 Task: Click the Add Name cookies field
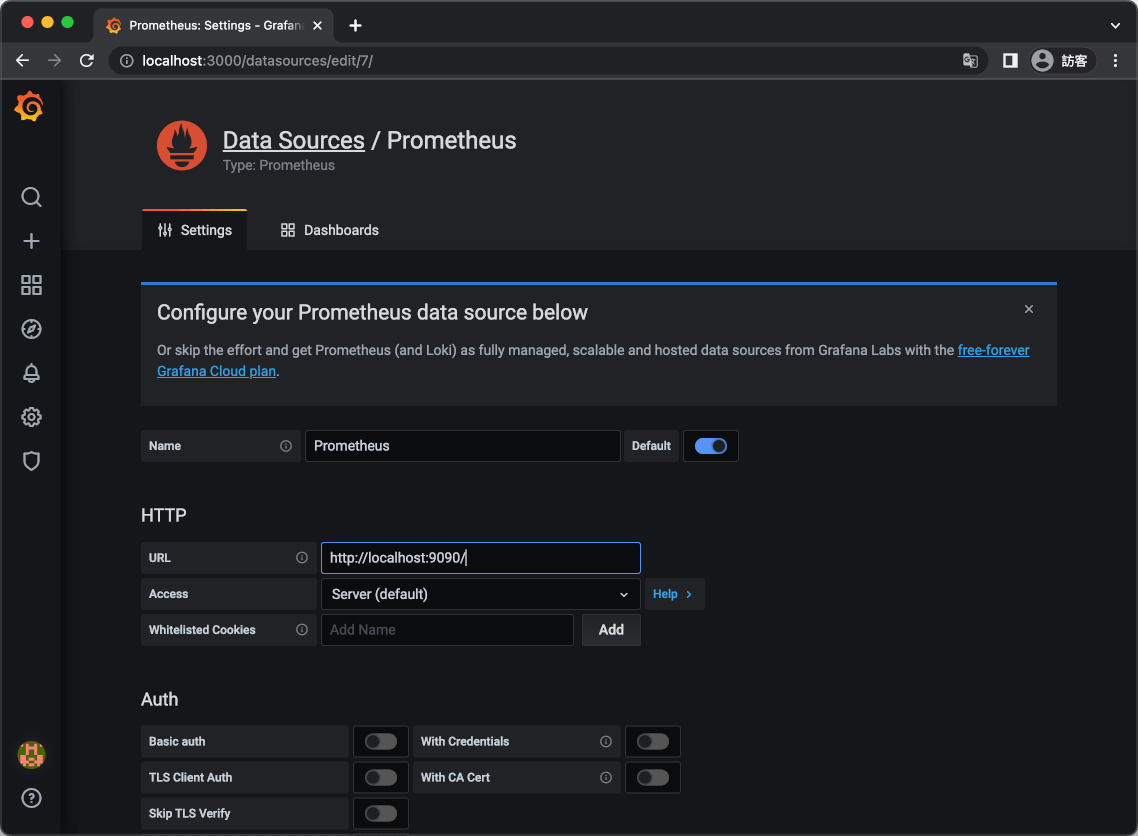coord(447,630)
